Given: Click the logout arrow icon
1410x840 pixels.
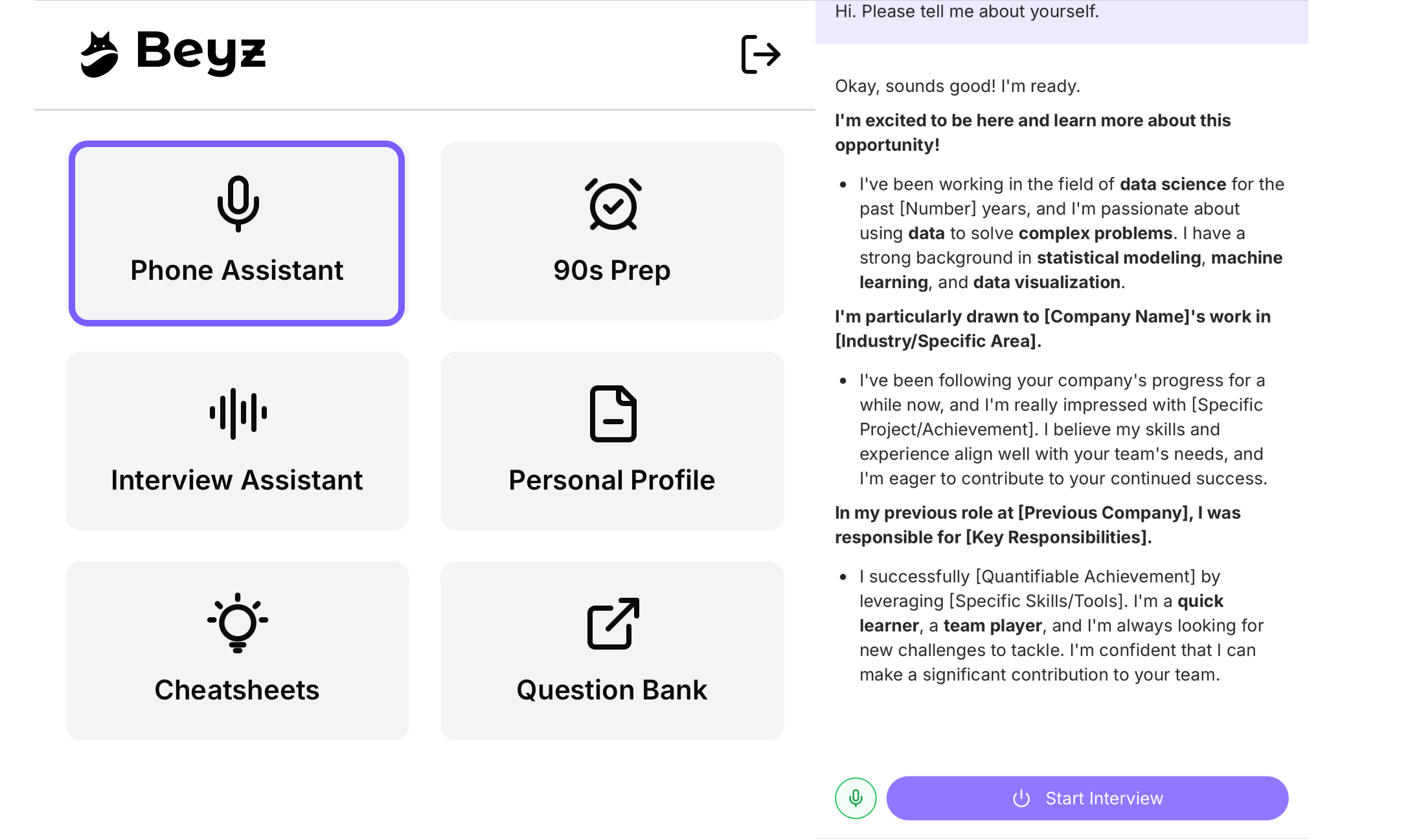Looking at the screenshot, I should click(760, 54).
